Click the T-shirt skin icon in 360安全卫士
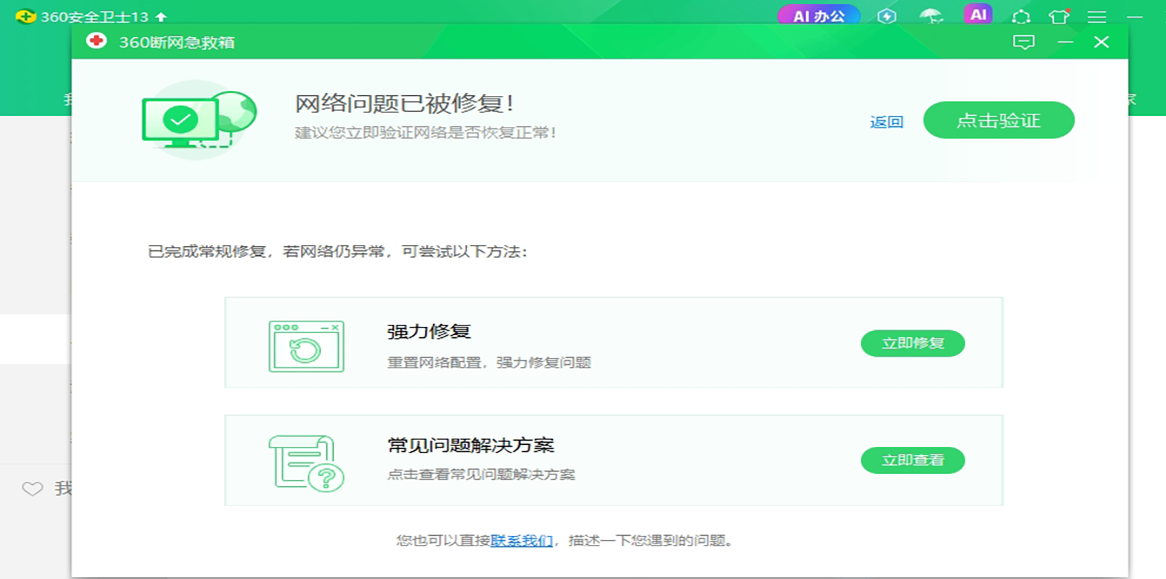This screenshot has height=579, width=1166. click(1059, 16)
